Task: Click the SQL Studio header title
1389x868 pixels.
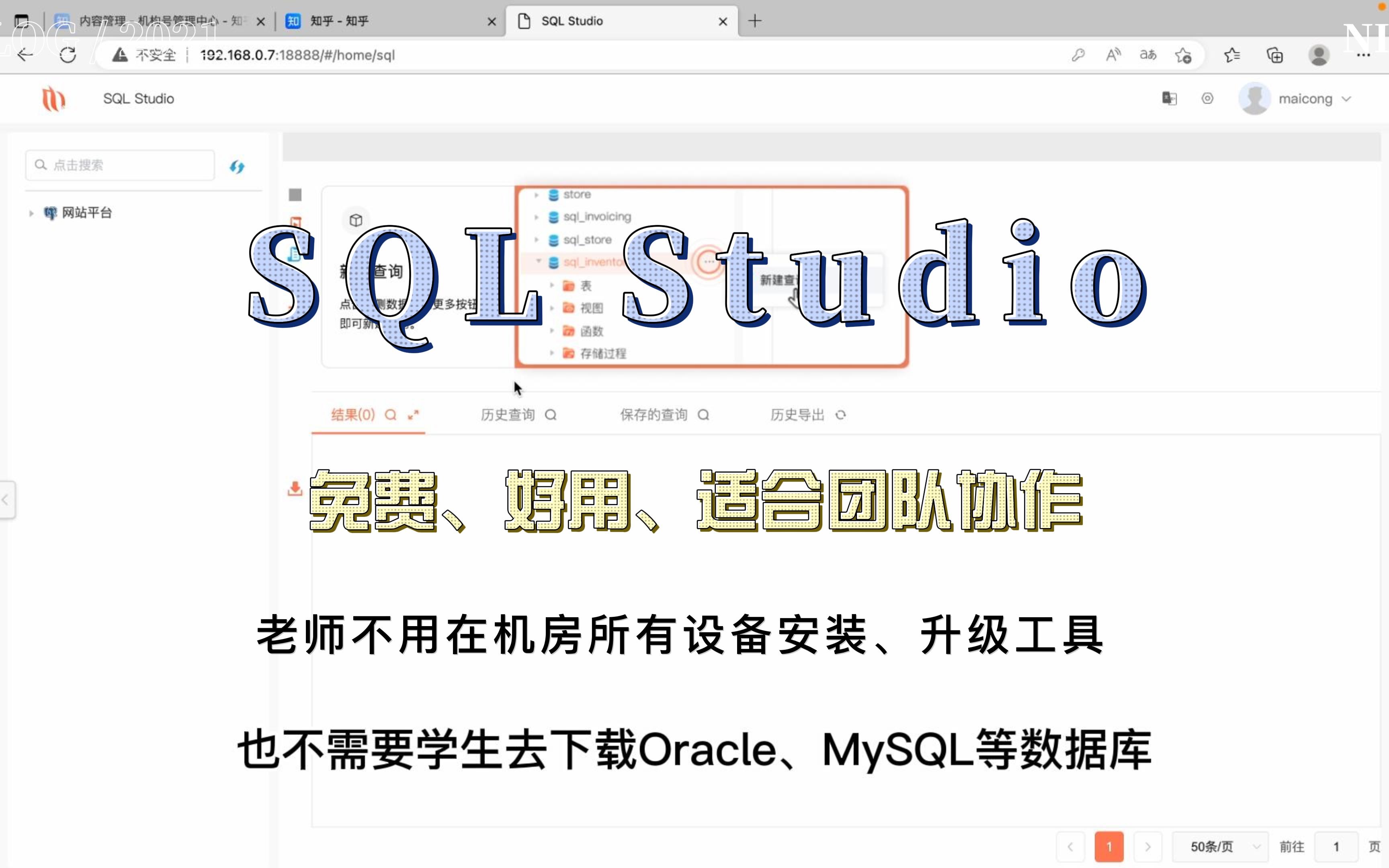Action: coord(138,99)
